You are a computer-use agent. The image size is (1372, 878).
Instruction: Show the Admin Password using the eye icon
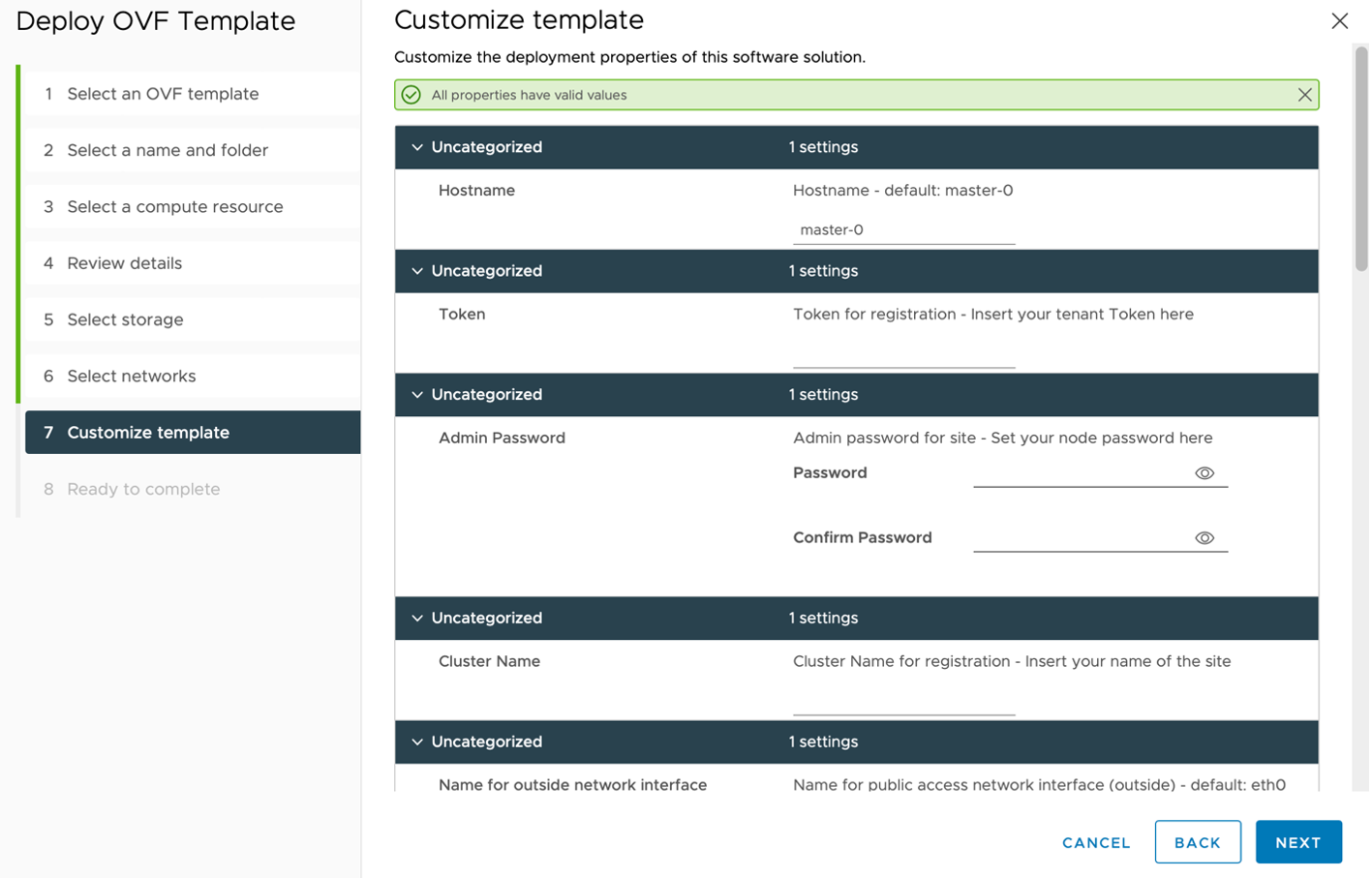click(x=1206, y=473)
